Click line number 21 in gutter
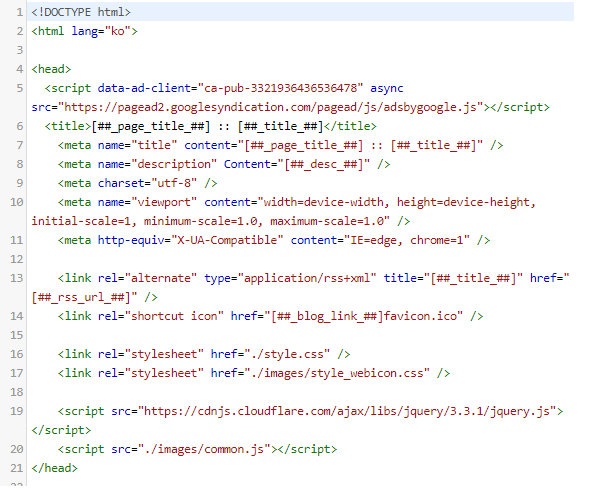 (x=17, y=469)
